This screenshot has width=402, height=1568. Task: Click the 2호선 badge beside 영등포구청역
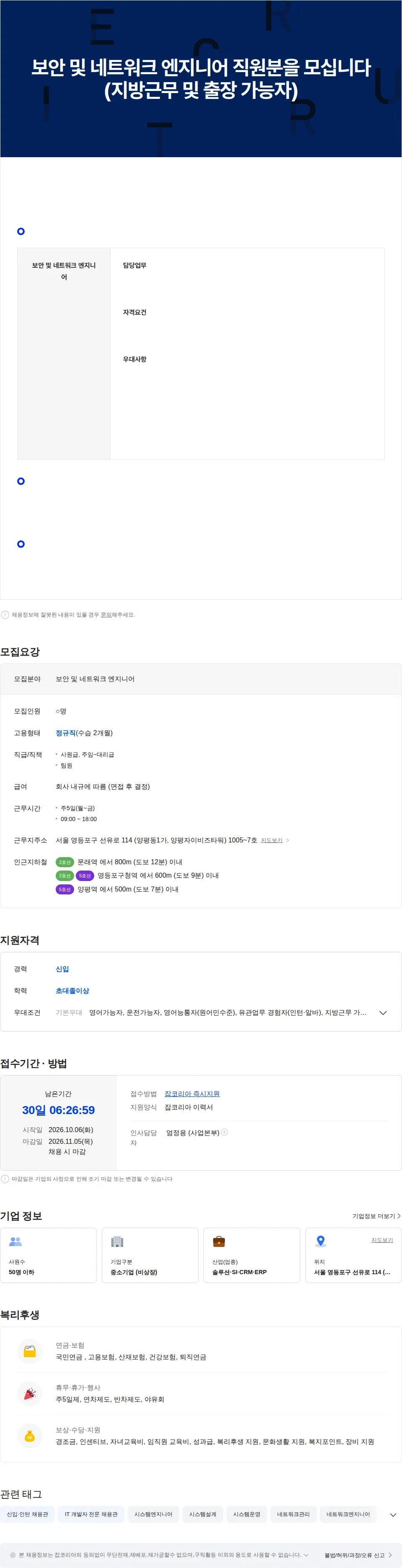tap(64, 875)
